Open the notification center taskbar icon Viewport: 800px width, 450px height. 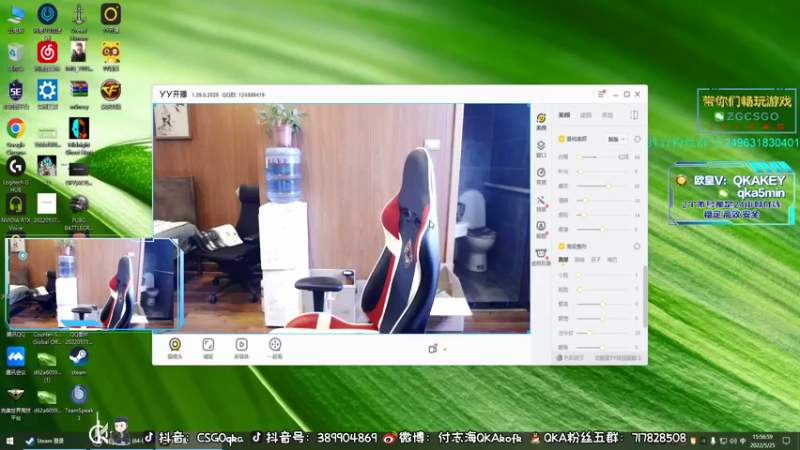(786, 441)
